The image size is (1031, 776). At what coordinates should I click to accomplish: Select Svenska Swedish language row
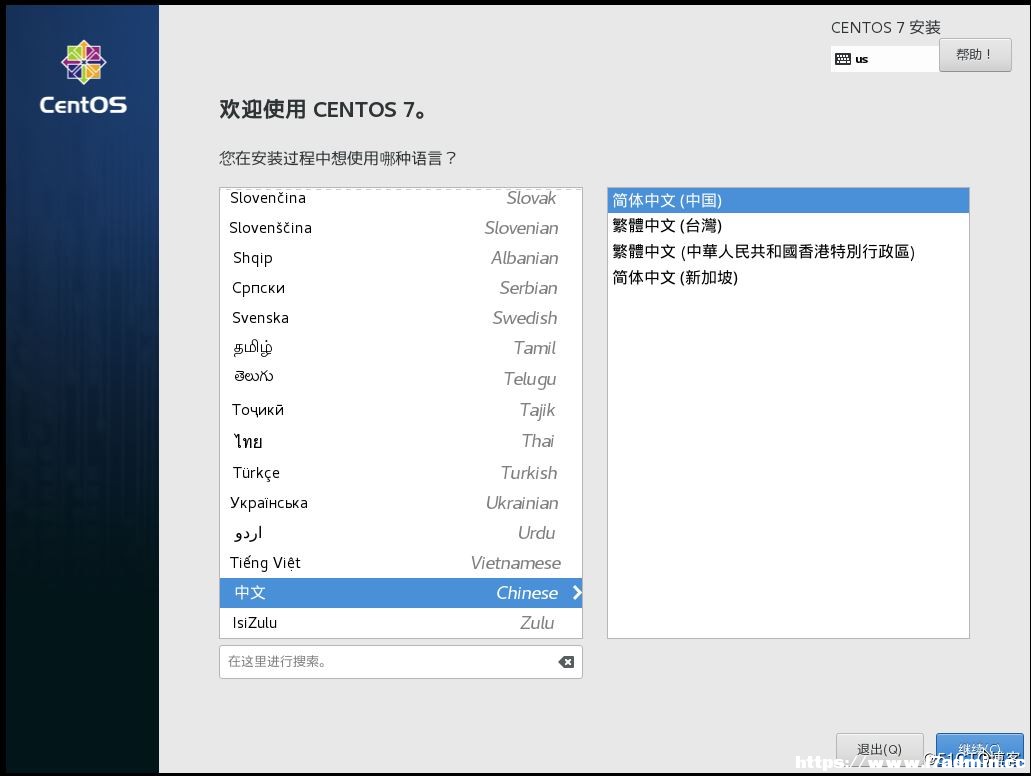tap(400, 318)
